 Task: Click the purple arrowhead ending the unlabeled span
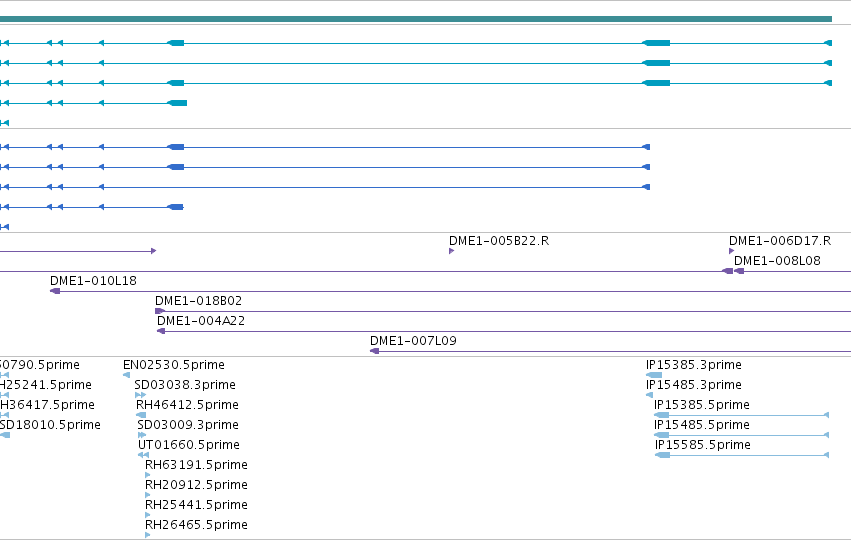[154, 251]
